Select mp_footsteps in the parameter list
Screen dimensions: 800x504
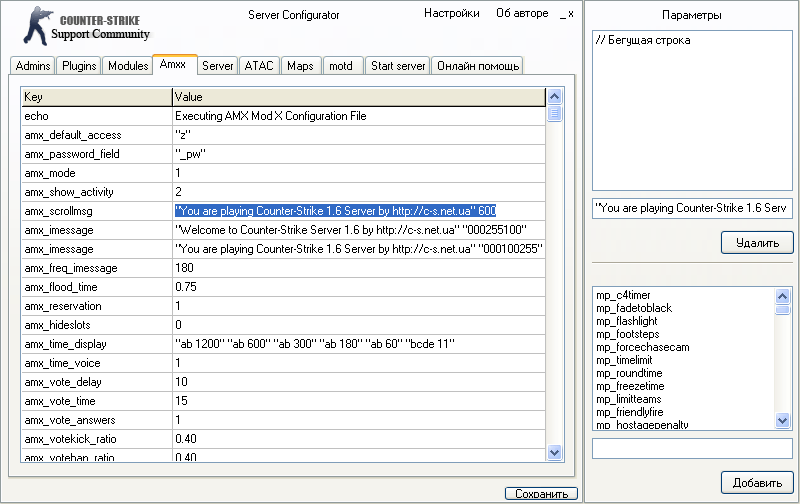(x=628, y=334)
